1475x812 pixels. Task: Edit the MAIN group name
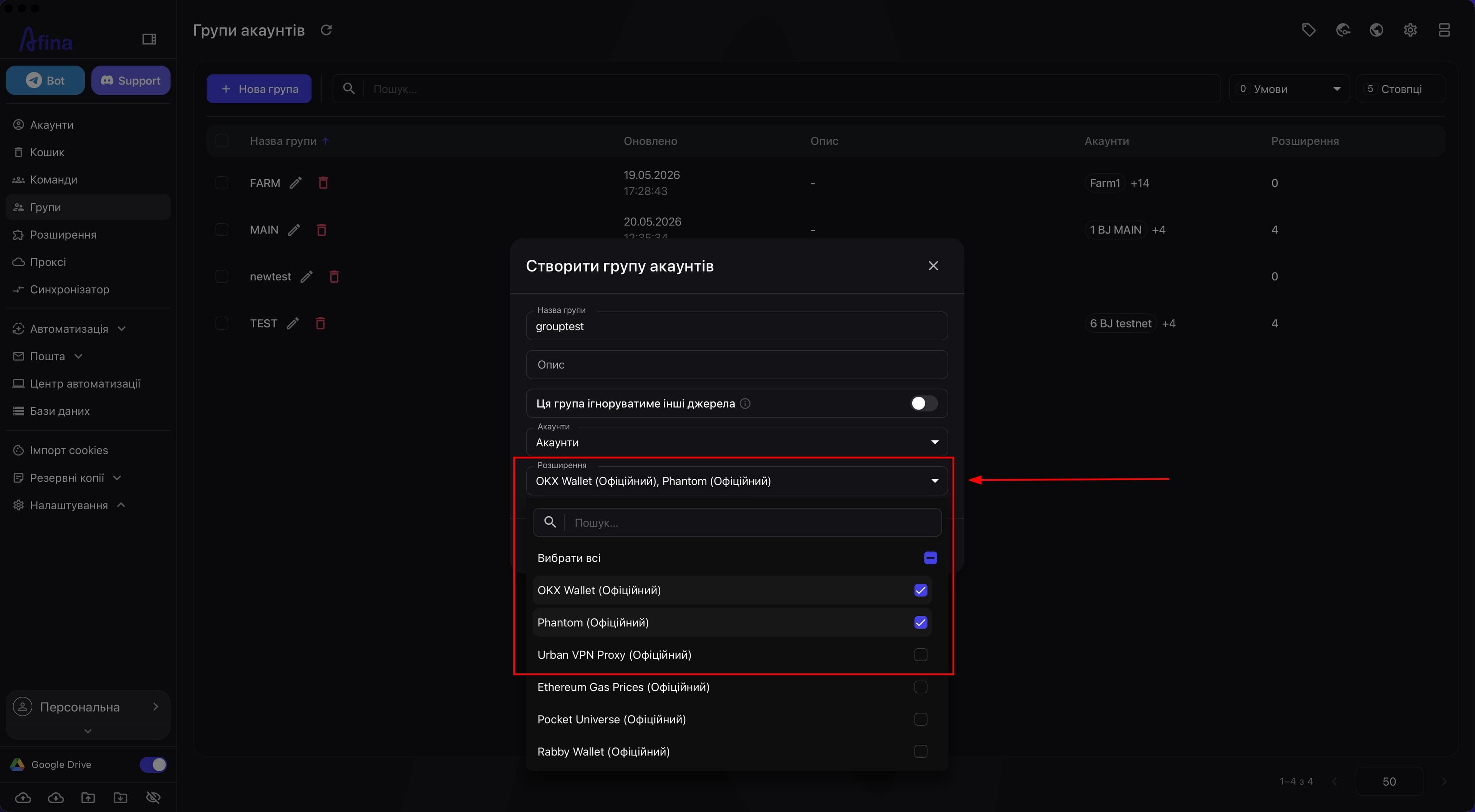[x=294, y=230]
